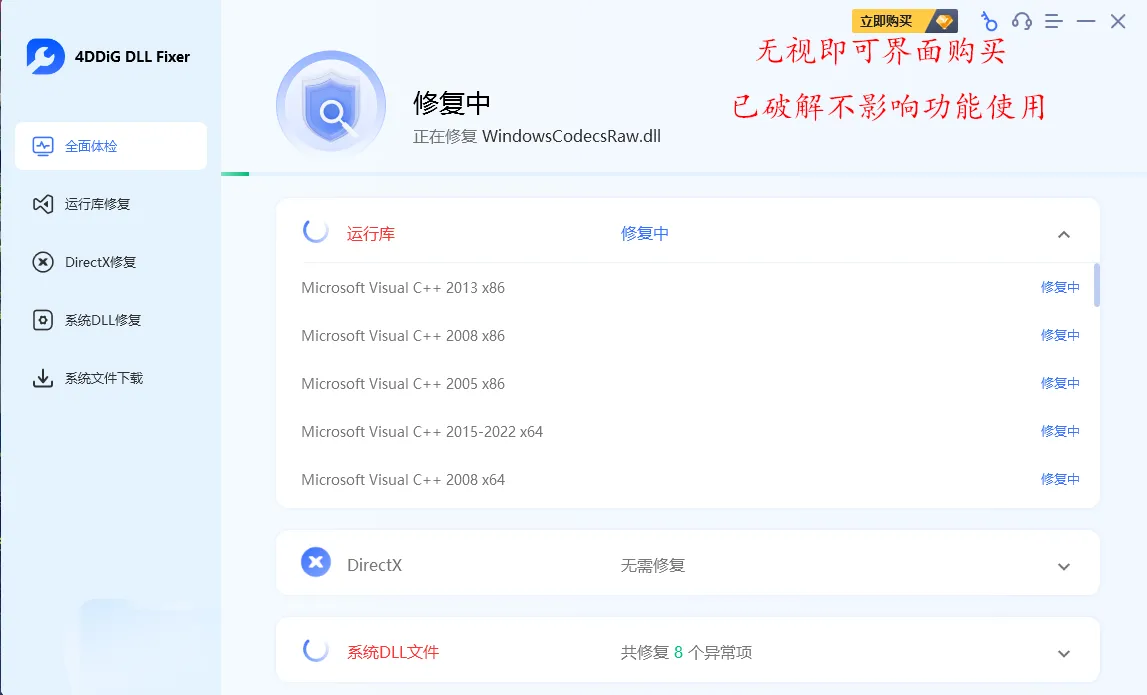Select Microsoft Visual C++ 2005 x86 row
1147x695 pixels.
(x=691, y=383)
